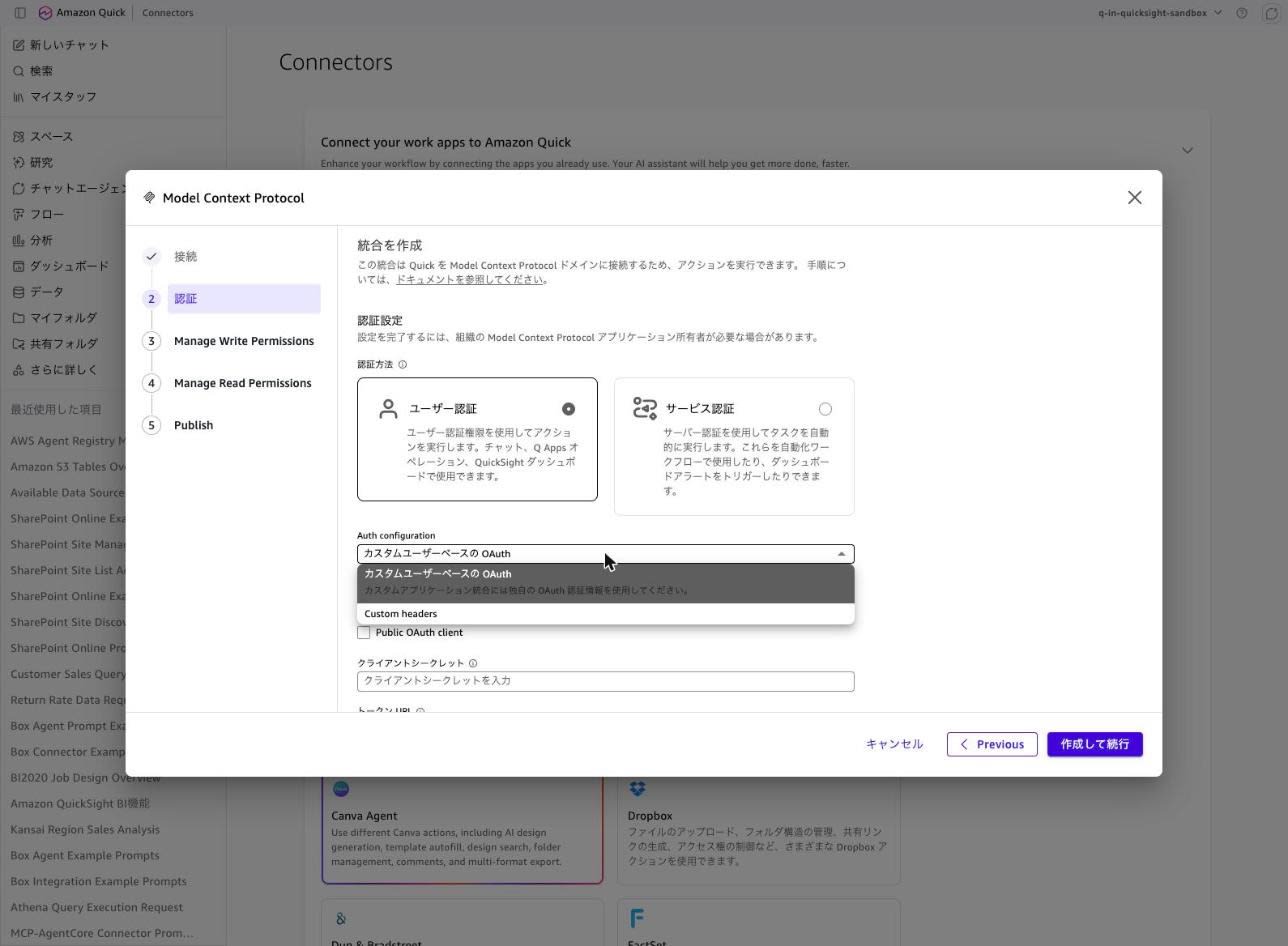The width and height of the screenshot is (1288, 946).
Task: Open recent item Available Data Source
Action: click(68, 493)
